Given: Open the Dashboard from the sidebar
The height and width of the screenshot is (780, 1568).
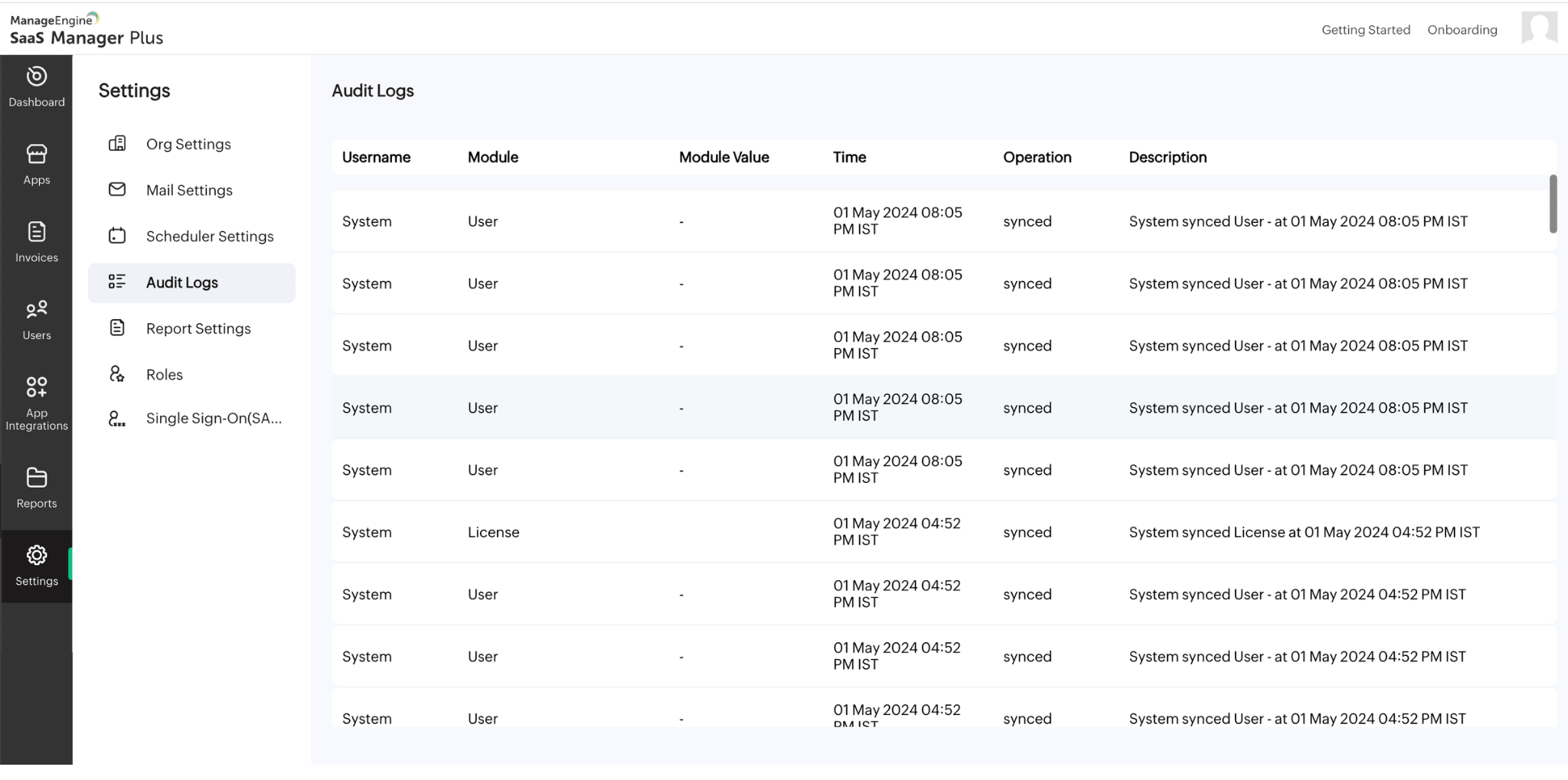Looking at the screenshot, I should coord(36,86).
